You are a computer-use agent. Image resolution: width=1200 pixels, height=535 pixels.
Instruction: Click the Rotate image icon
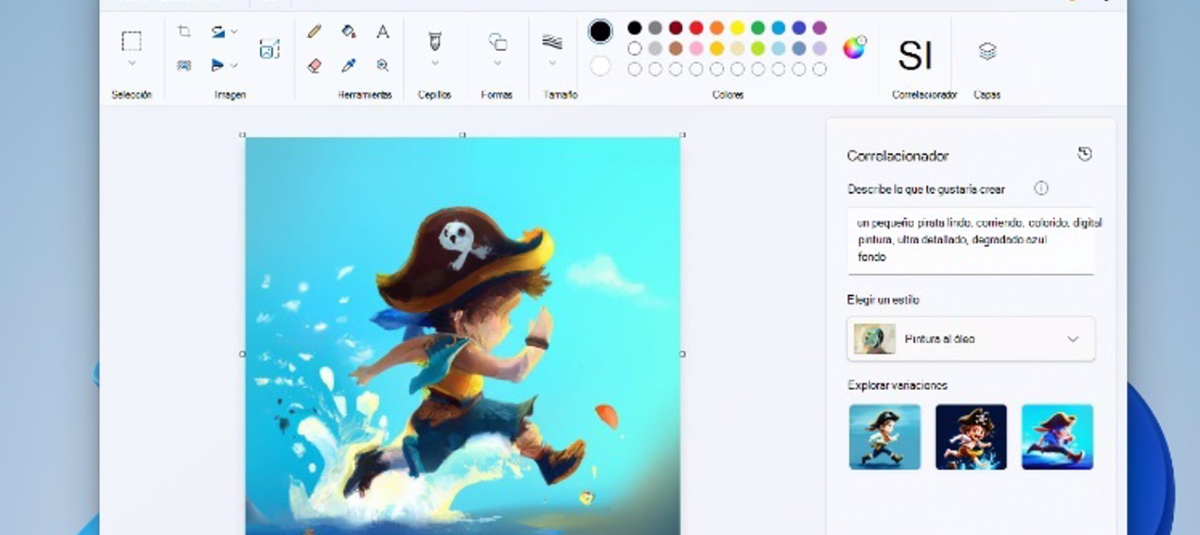point(218,32)
